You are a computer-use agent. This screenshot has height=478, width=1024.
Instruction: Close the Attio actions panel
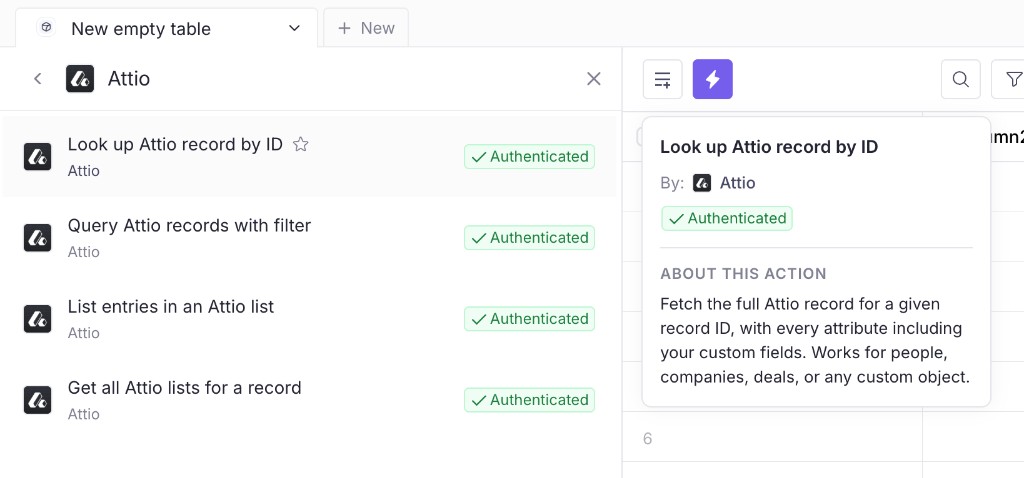coord(594,79)
